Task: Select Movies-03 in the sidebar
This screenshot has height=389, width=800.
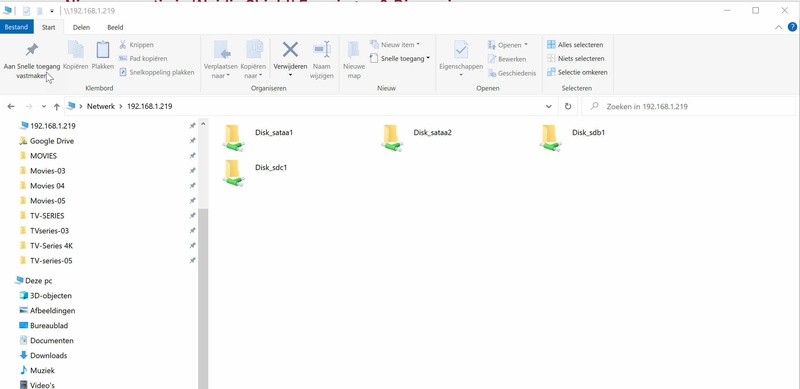Action: [x=47, y=171]
